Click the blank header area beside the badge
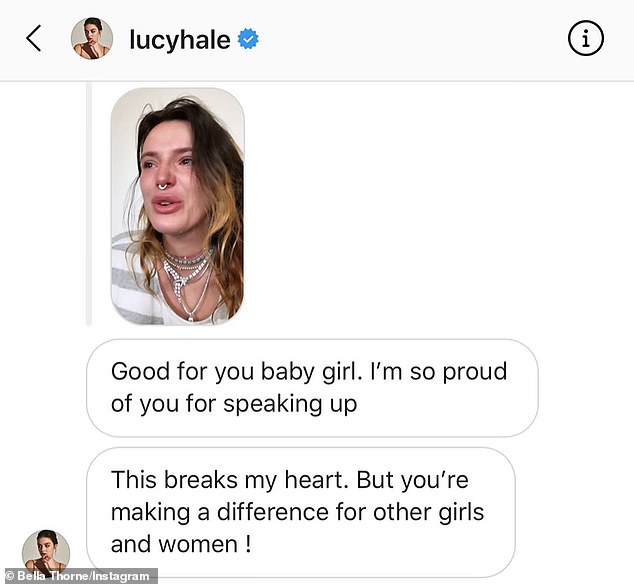This screenshot has height=584, width=634. click(400, 40)
